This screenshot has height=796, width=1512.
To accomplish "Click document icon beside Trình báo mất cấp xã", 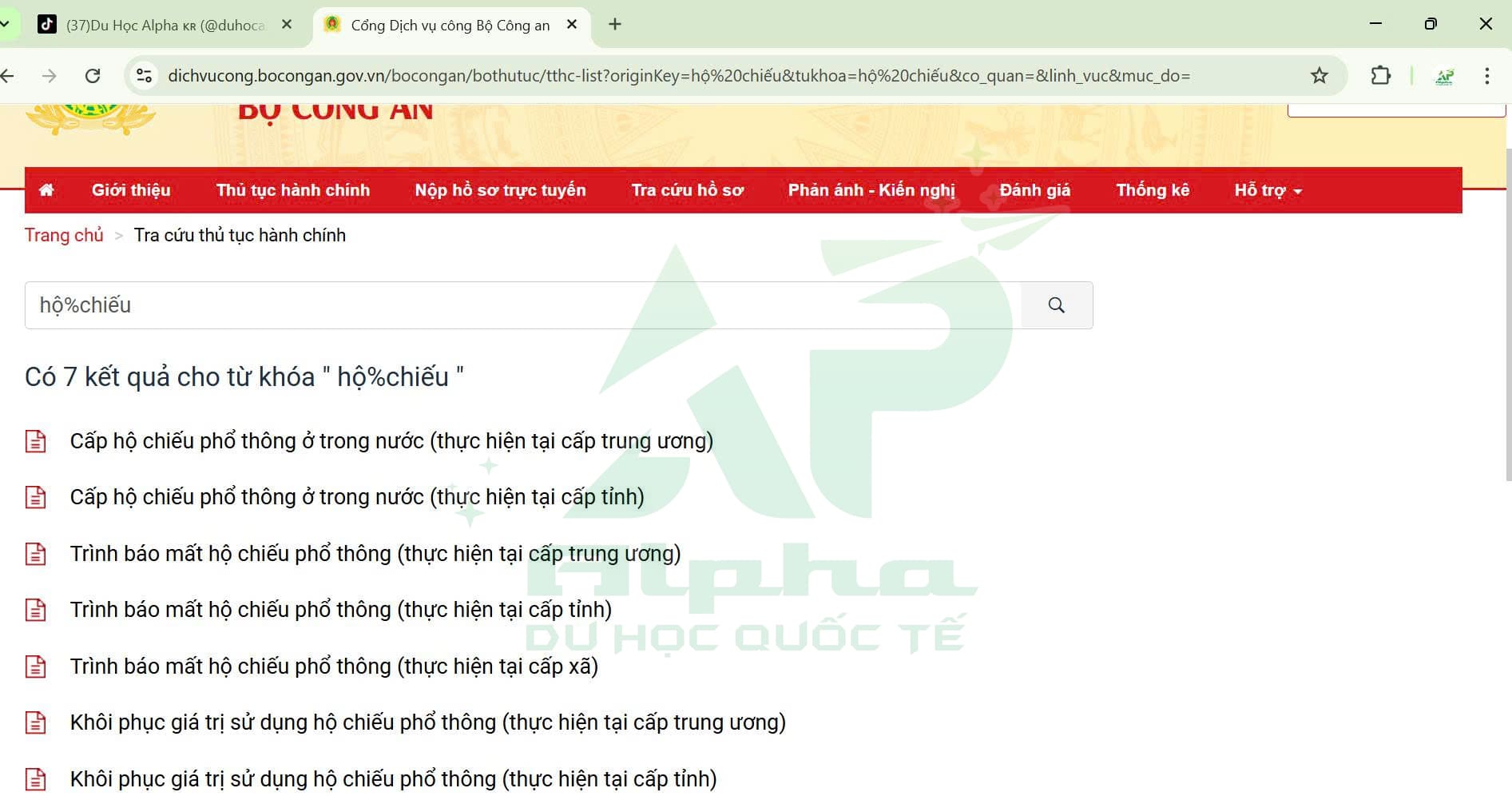I will (x=36, y=667).
